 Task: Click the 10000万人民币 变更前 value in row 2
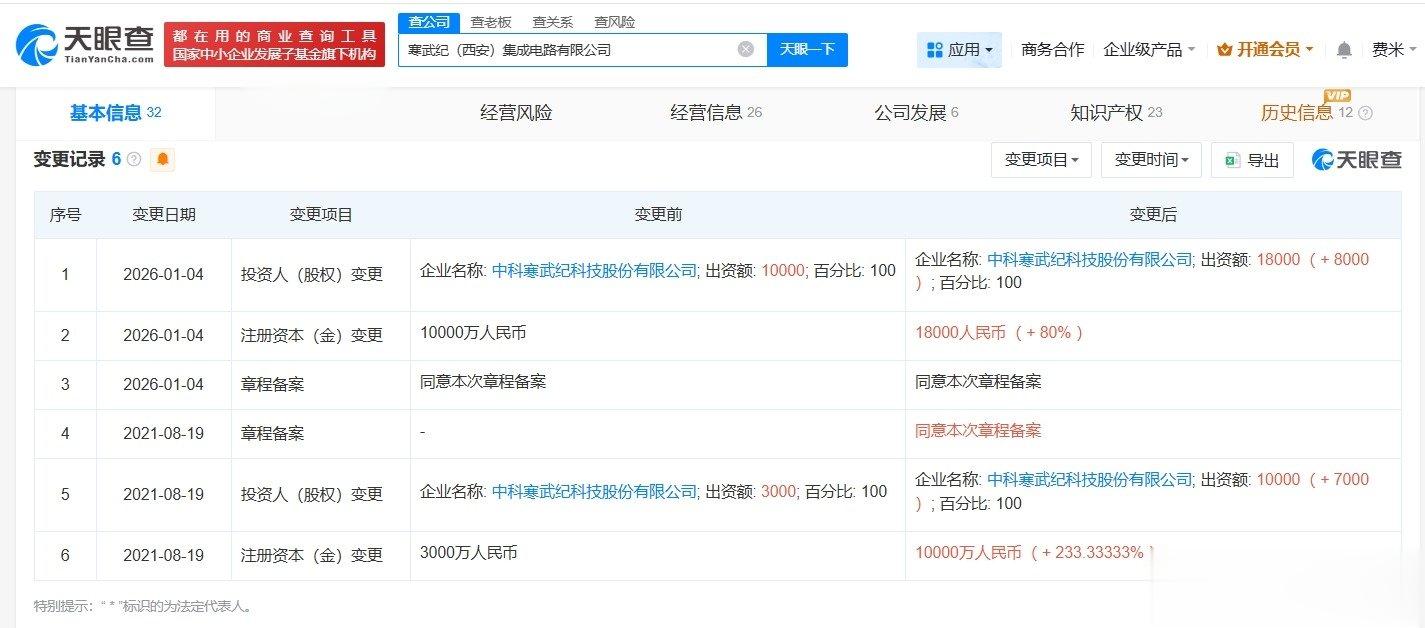473,332
